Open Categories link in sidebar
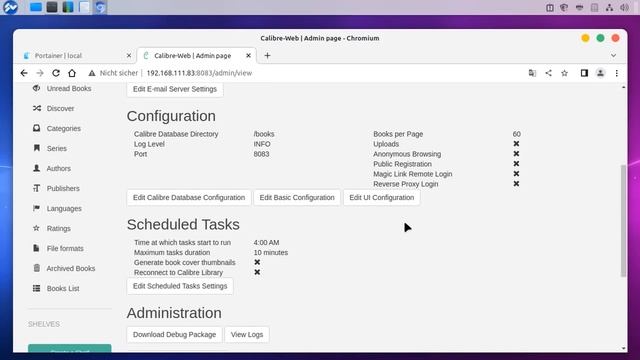 point(64,129)
